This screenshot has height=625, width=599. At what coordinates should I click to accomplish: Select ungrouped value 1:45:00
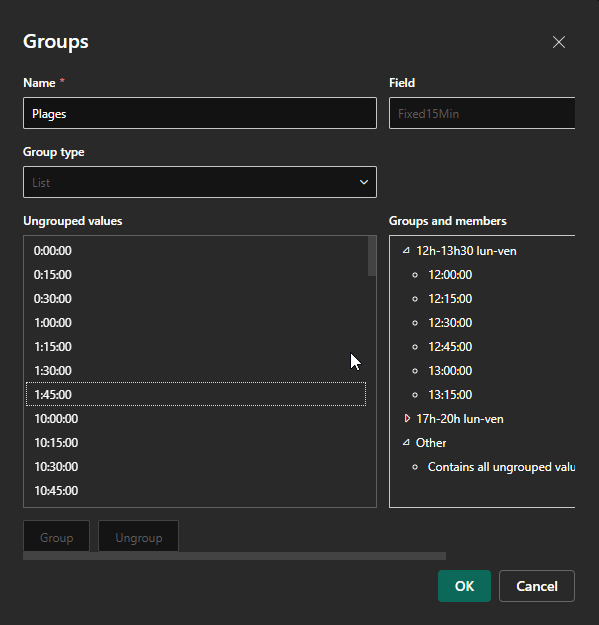(196, 394)
